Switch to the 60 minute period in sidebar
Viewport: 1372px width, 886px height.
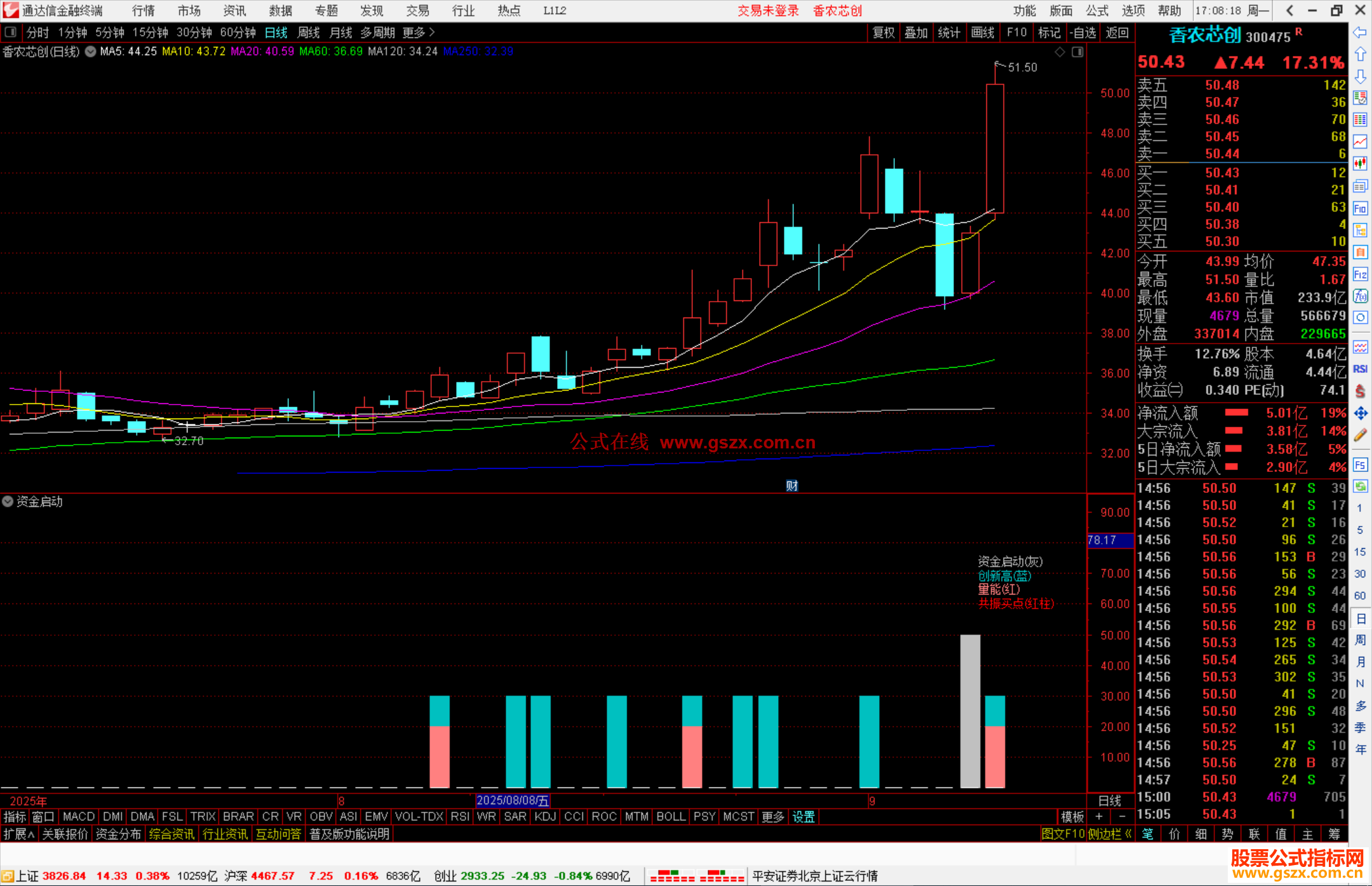tap(1359, 596)
